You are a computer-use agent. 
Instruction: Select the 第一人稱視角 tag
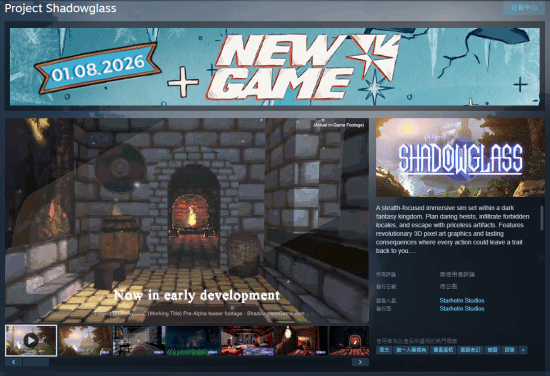411,350
